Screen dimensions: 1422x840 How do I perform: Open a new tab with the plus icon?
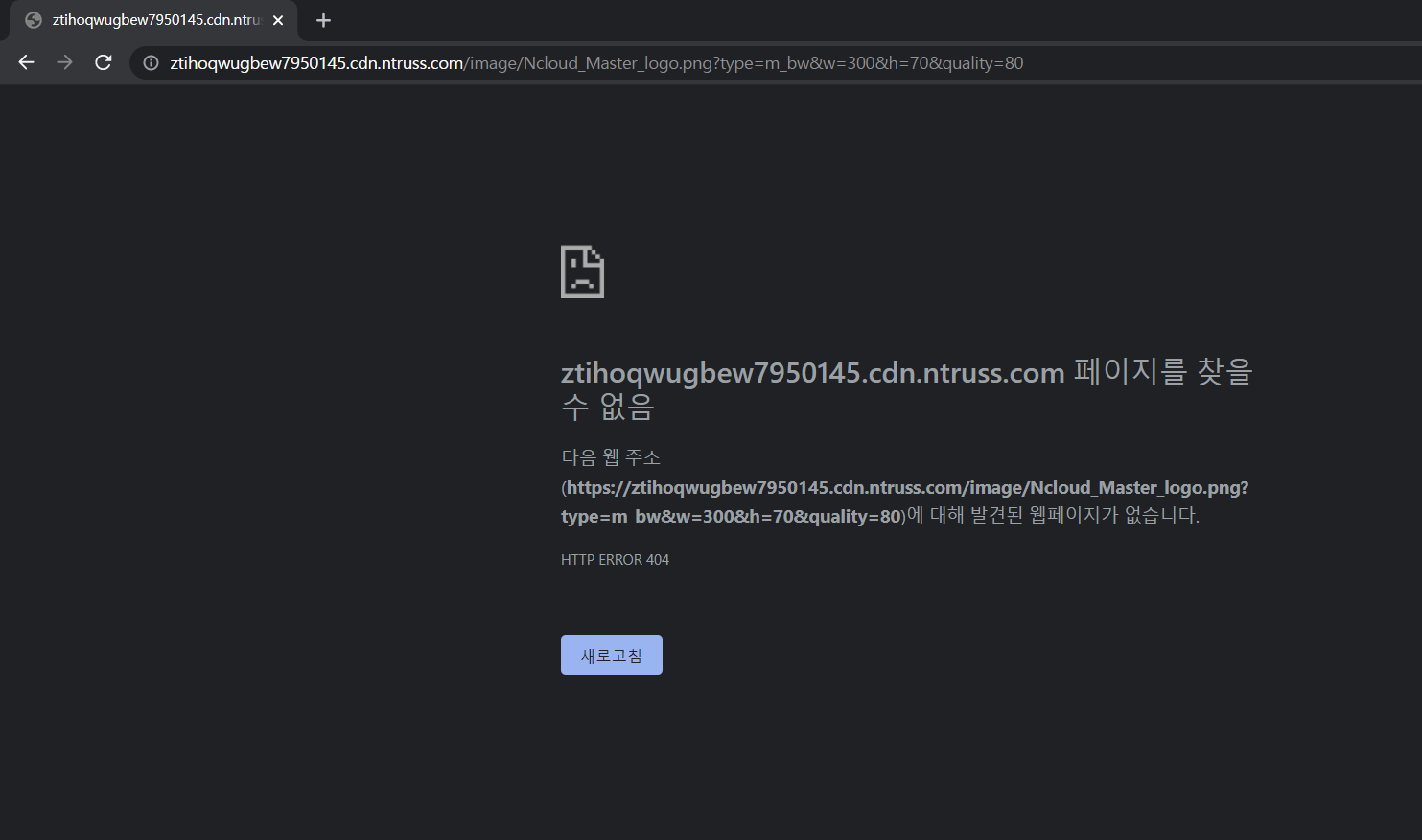point(323,20)
